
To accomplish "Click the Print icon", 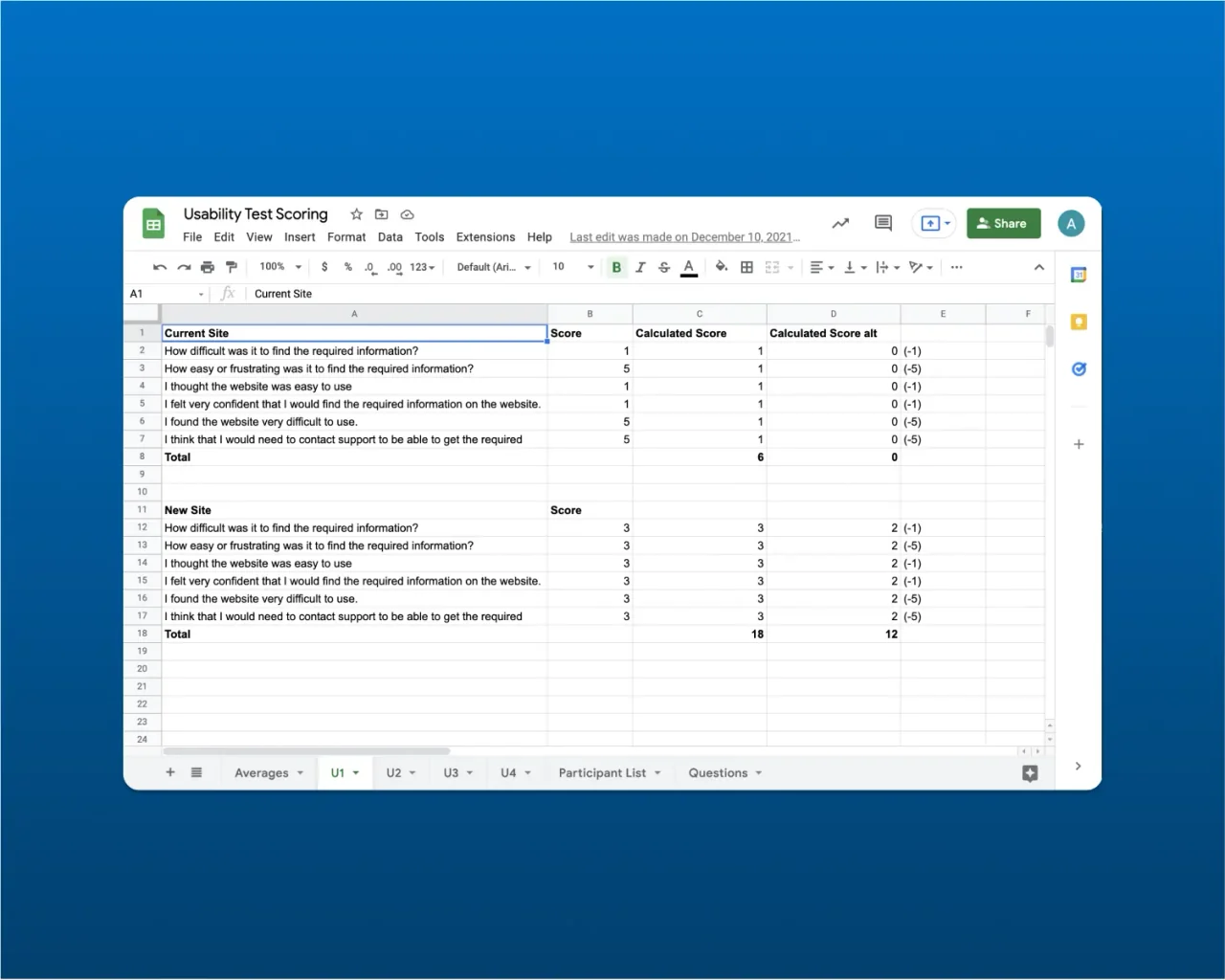I will click(x=207, y=267).
